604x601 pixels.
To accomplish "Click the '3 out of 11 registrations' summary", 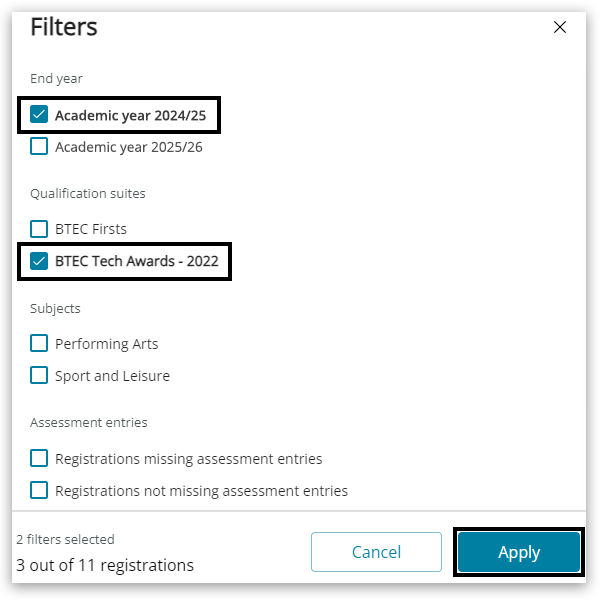I will 105,565.
